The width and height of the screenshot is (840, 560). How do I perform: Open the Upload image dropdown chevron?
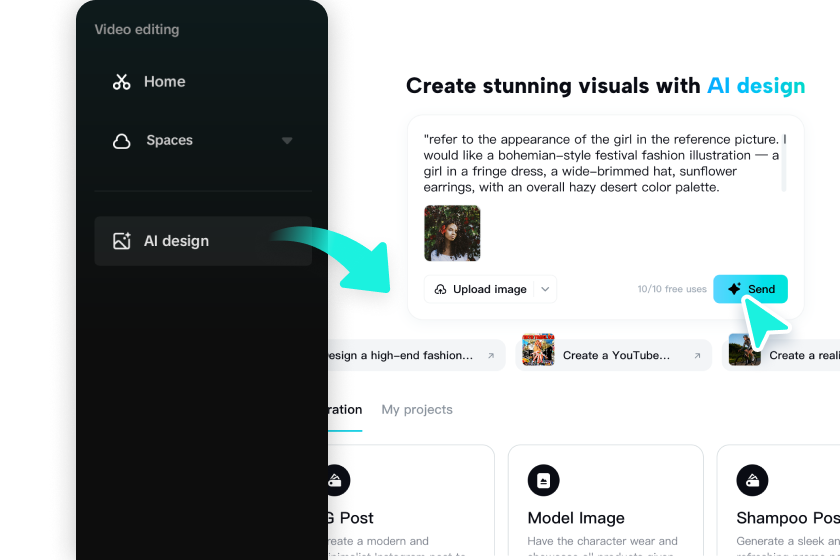(x=545, y=289)
